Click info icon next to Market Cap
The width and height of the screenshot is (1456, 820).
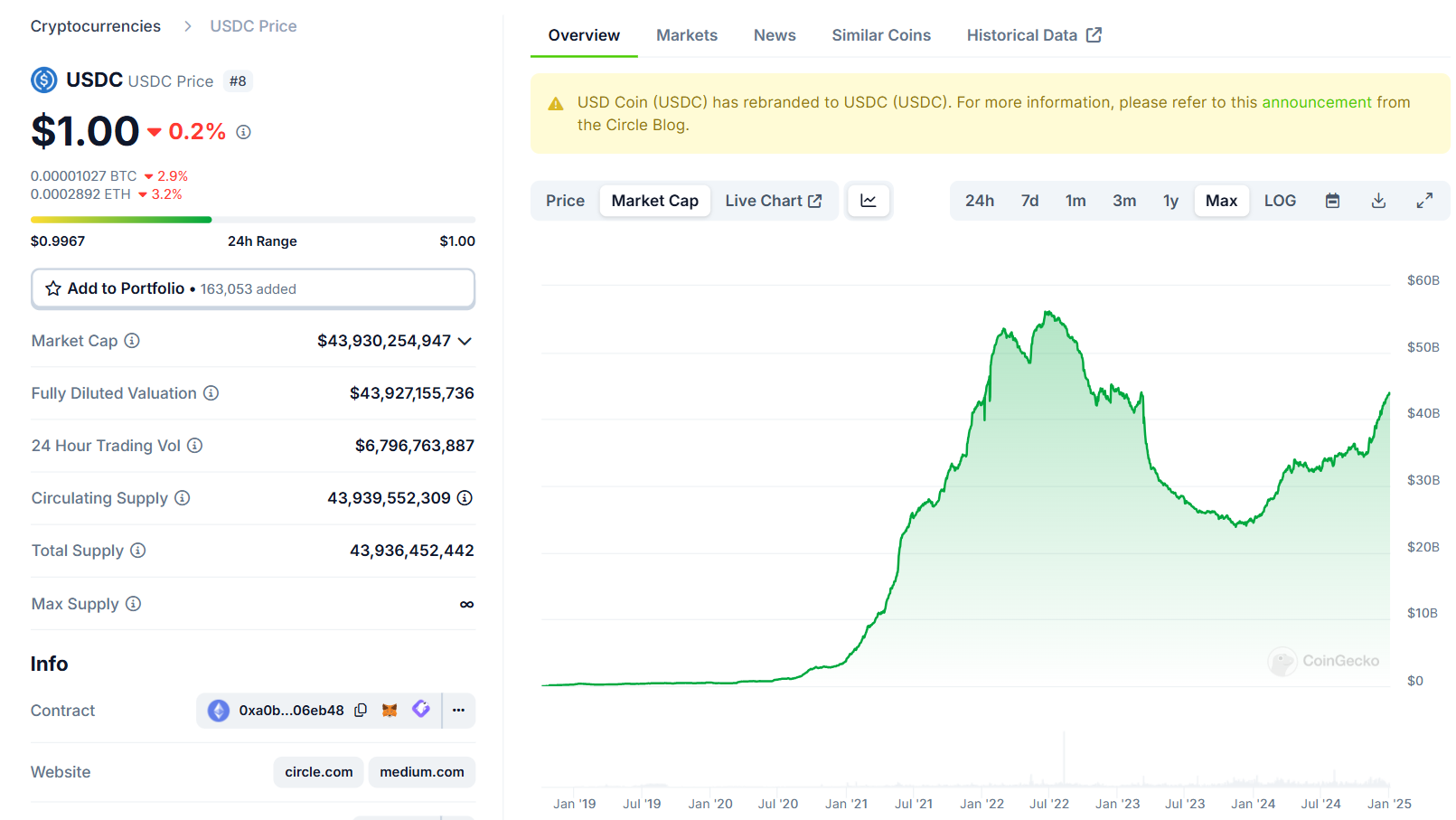(x=132, y=341)
